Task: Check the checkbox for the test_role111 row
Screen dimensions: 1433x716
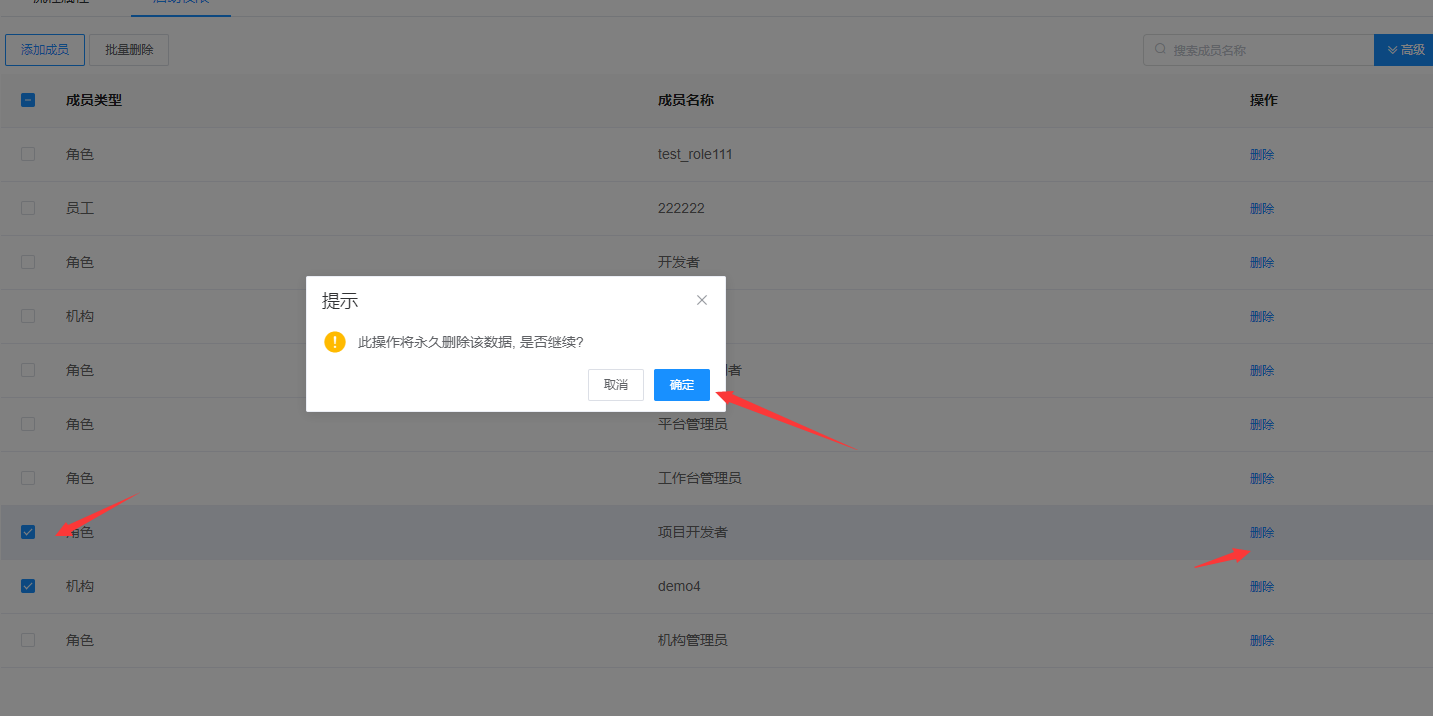Action: (x=27, y=154)
